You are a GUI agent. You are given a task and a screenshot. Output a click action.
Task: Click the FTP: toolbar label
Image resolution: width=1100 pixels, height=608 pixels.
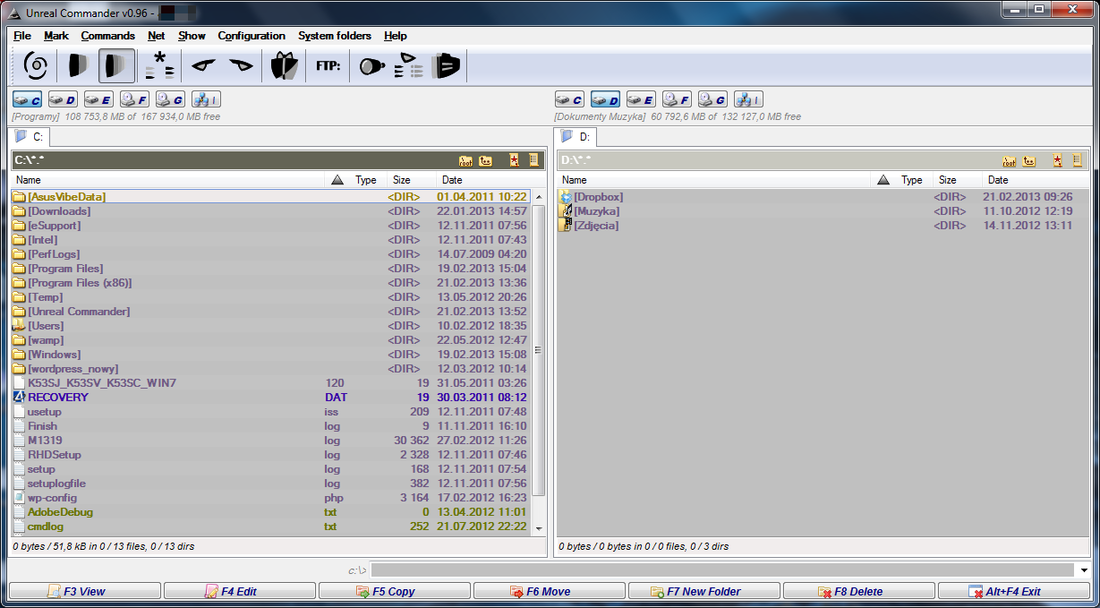pos(328,67)
